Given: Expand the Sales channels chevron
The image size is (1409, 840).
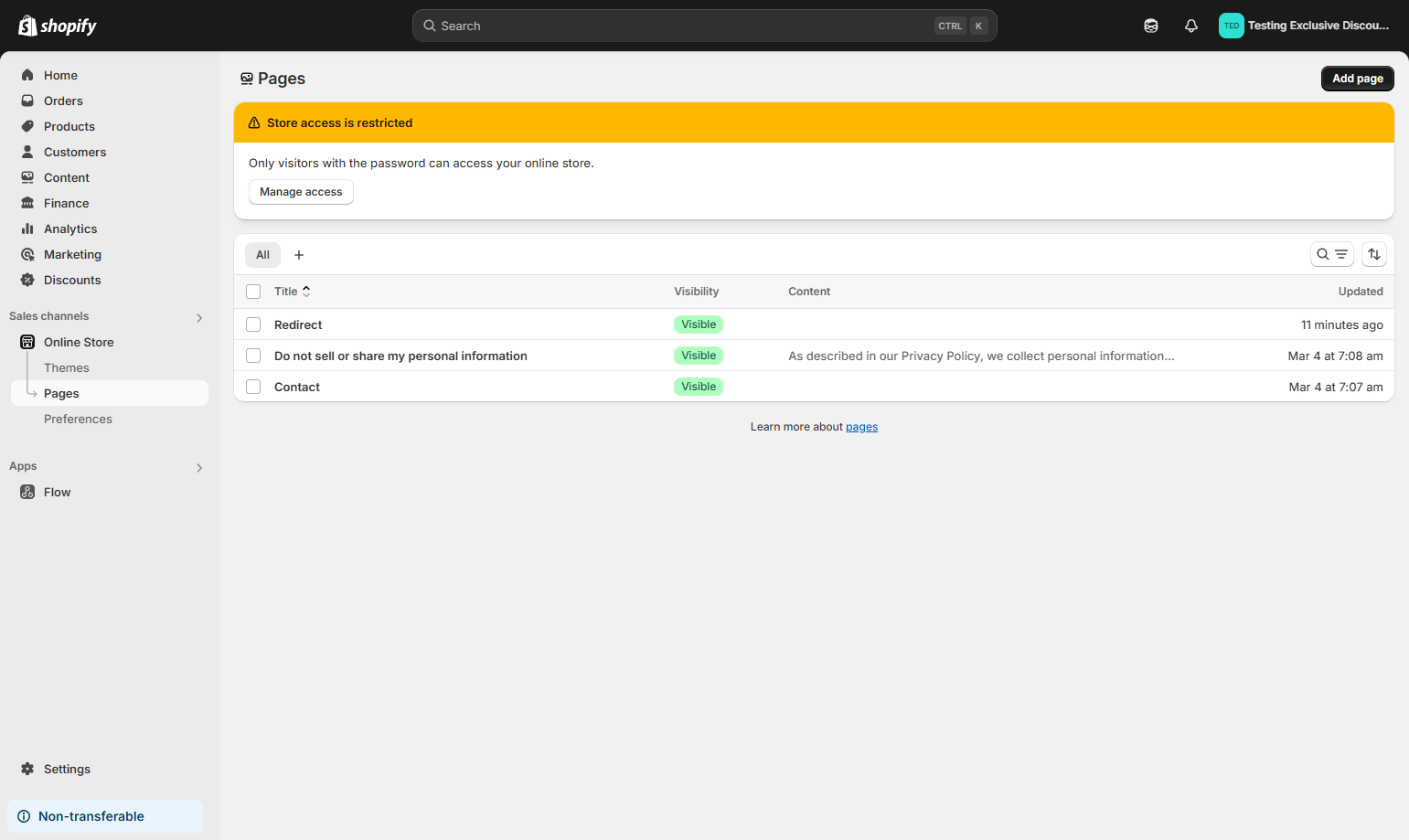Looking at the screenshot, I should coord(199,317).
